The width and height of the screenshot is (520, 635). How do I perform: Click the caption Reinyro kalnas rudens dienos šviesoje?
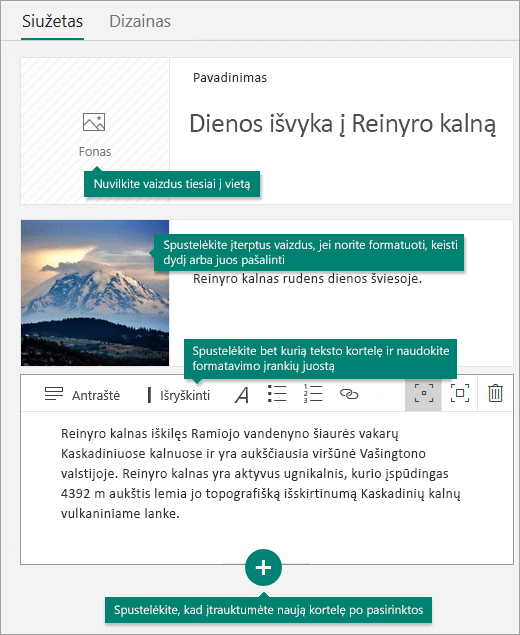click(307, 279)
